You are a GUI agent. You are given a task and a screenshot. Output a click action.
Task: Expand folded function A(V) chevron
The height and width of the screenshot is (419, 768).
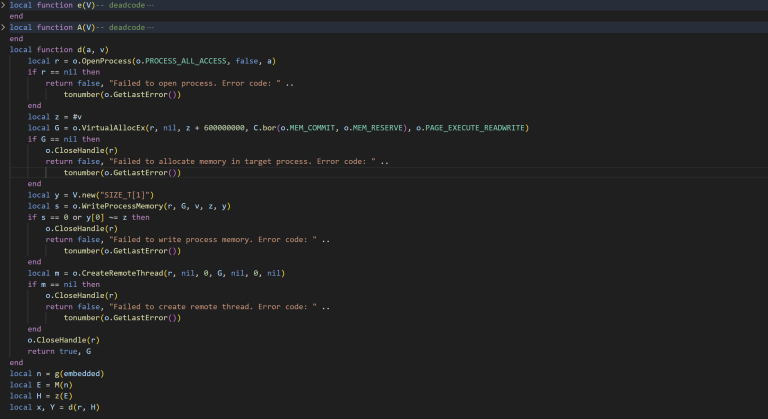pyautogui.click(x=4, y=28)
